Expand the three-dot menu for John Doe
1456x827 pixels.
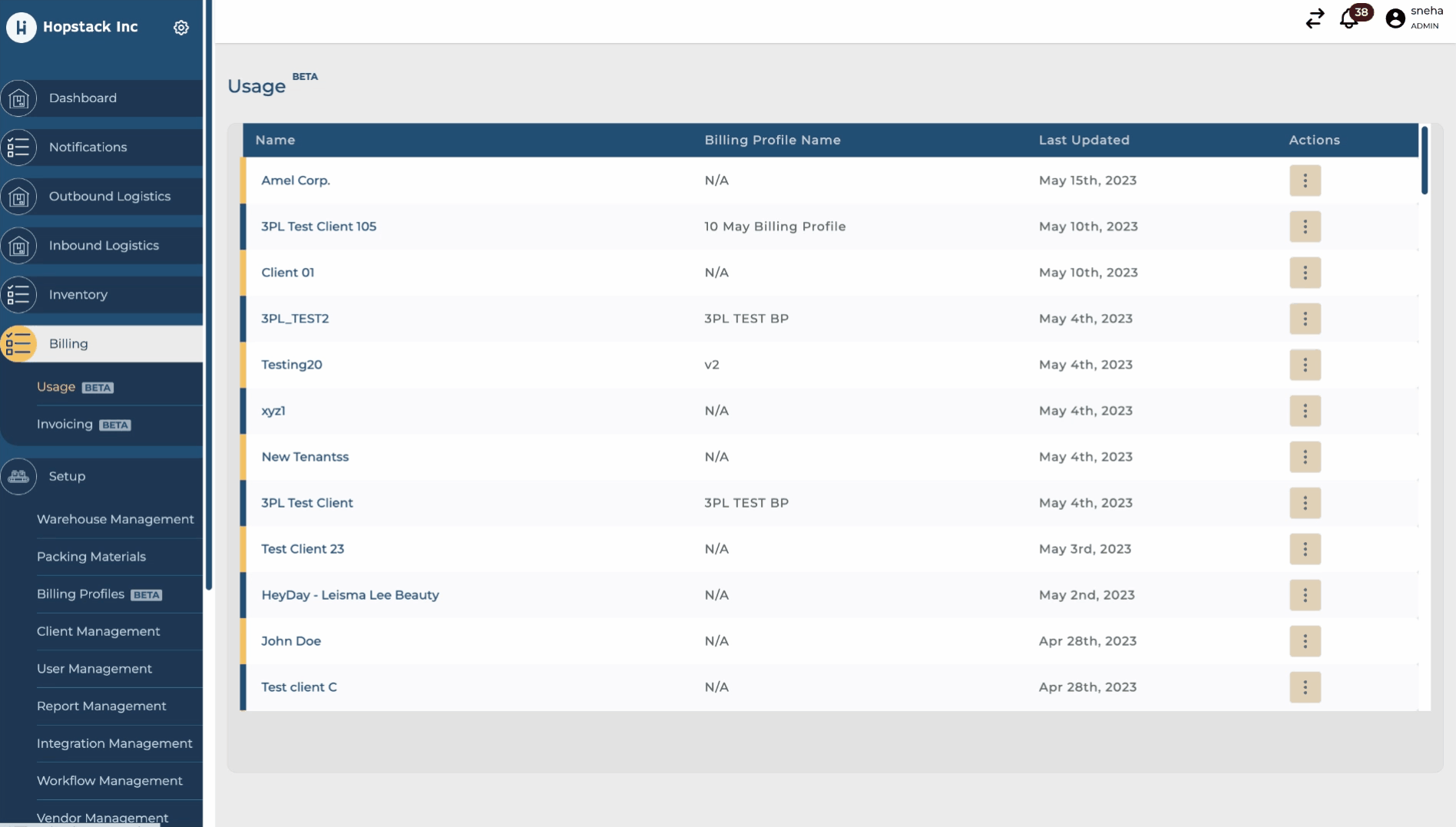(x=1305, y=641)
